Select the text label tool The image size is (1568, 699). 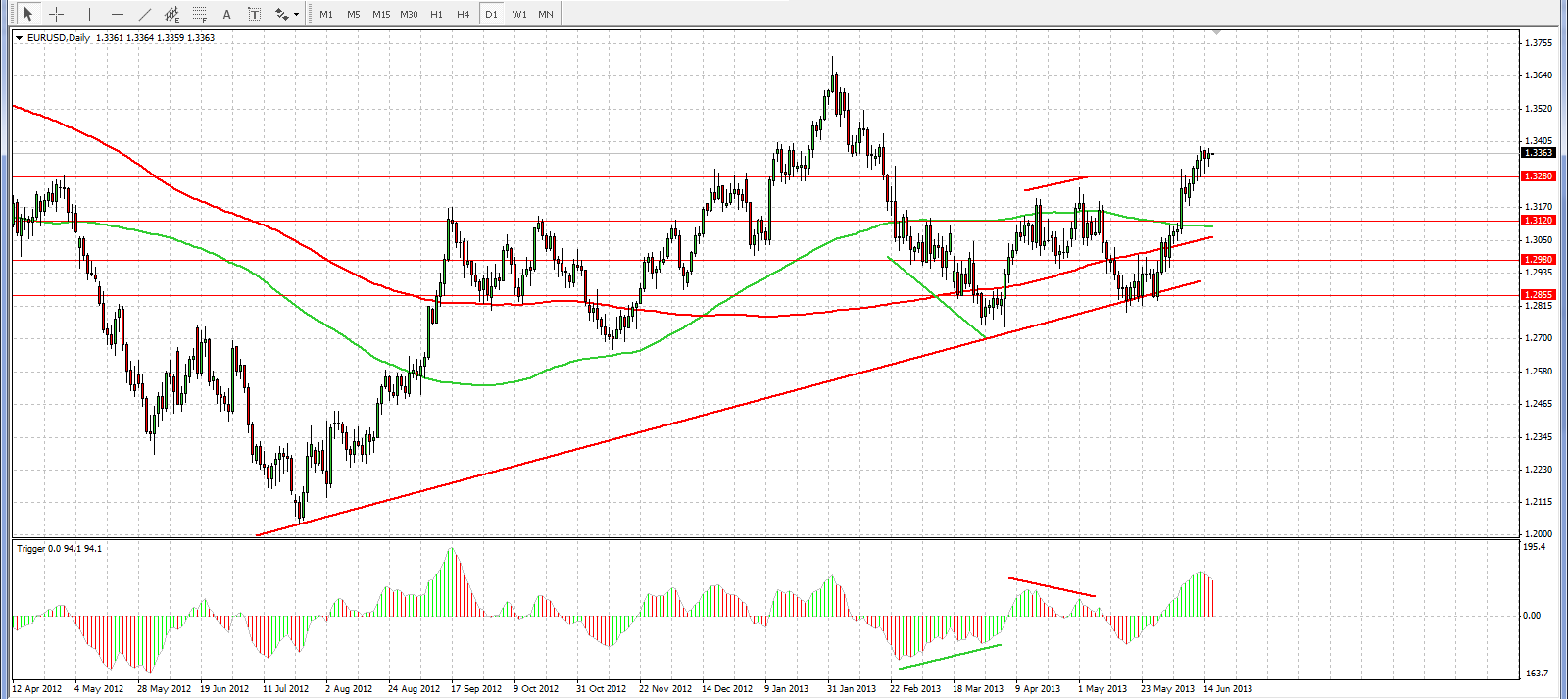click(x=255, y=14)
